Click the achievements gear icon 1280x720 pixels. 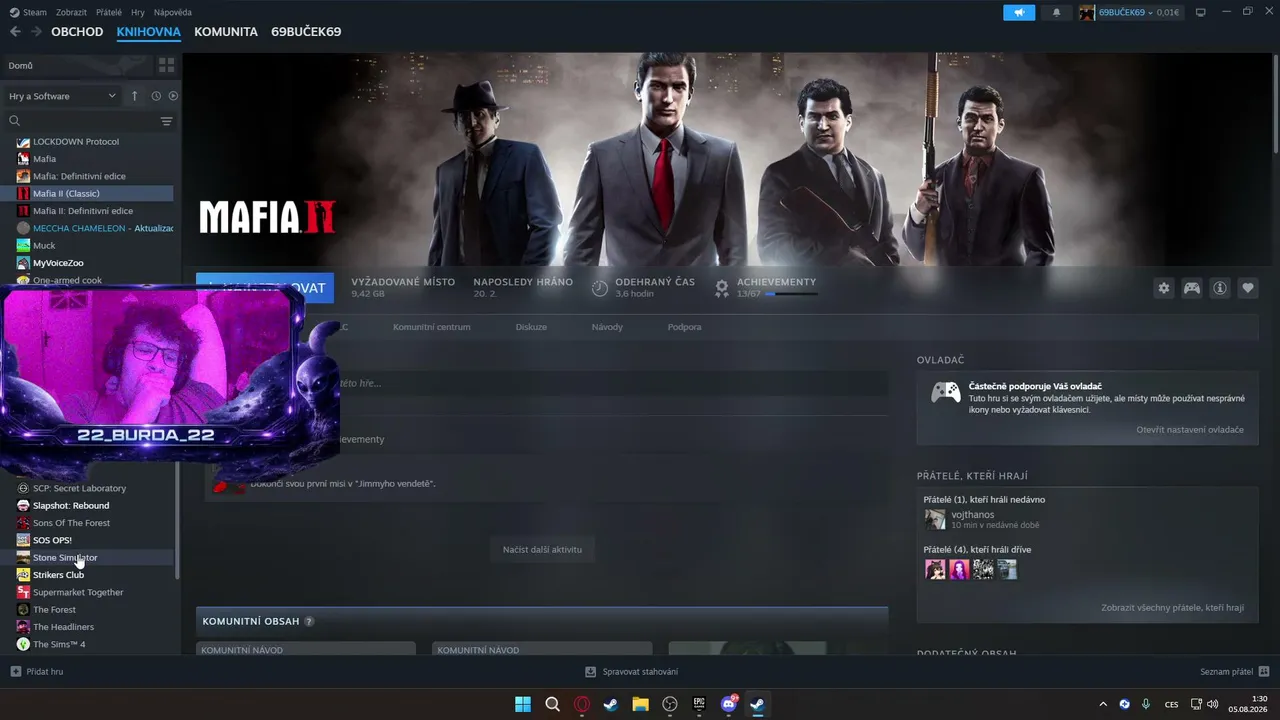pyautogui.click(x=722, y=288)
